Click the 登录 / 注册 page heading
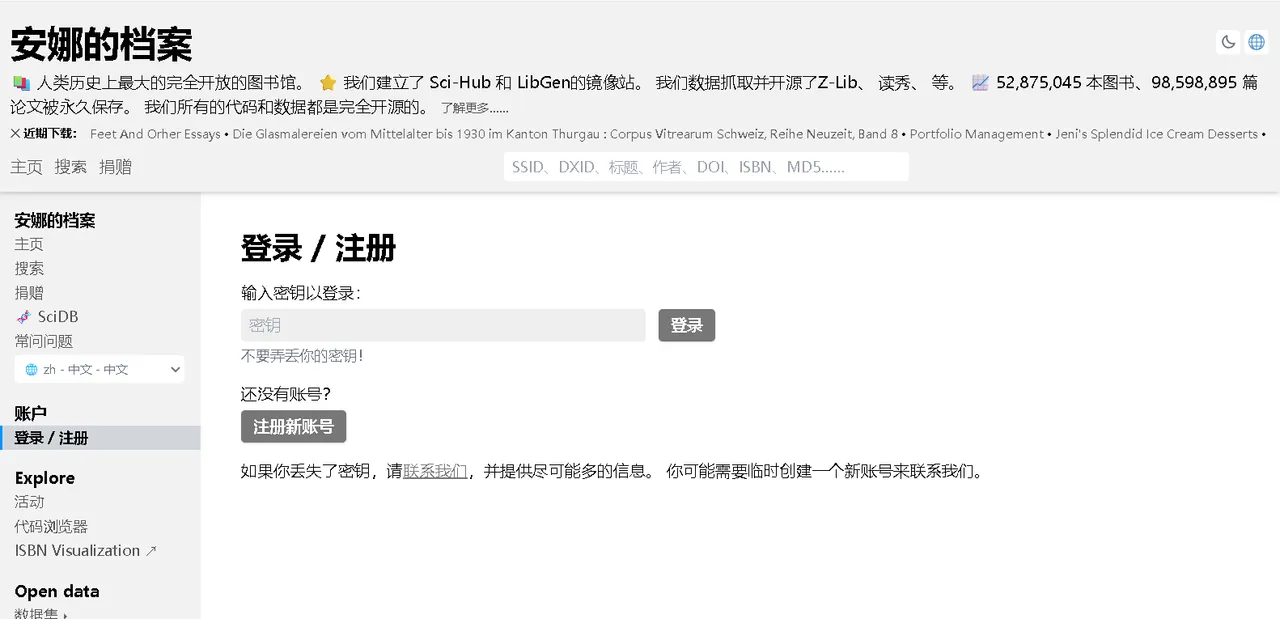Screen dimensions: 1280x619 pos(319,247)
